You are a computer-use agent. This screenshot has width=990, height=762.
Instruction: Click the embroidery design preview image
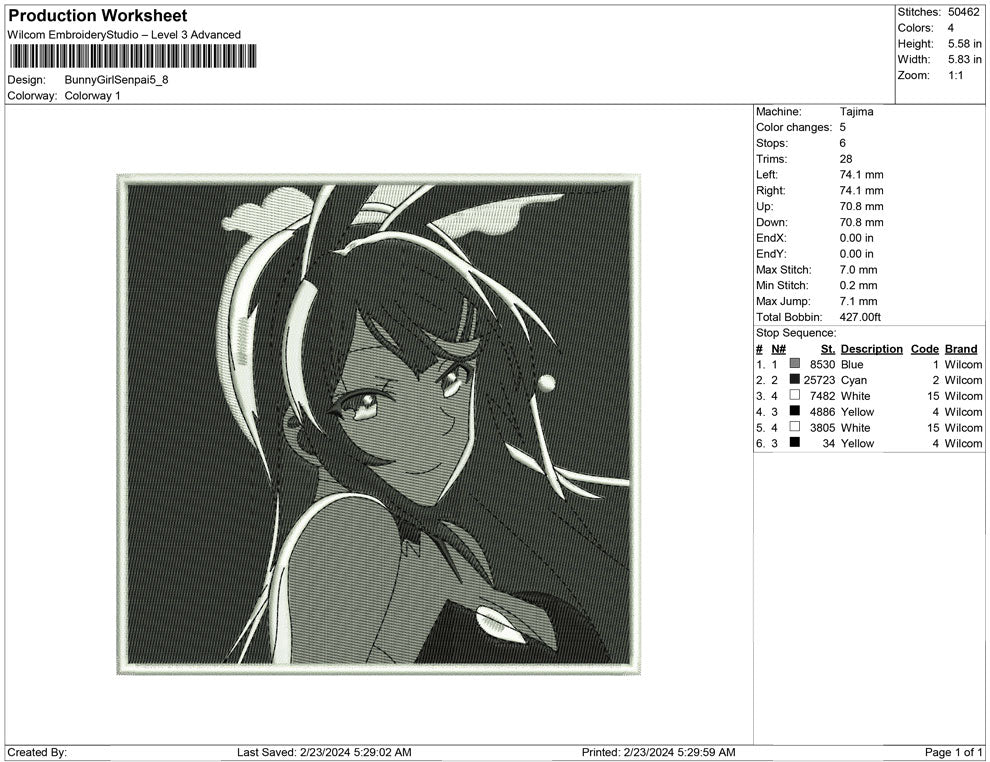click(379, 424)
